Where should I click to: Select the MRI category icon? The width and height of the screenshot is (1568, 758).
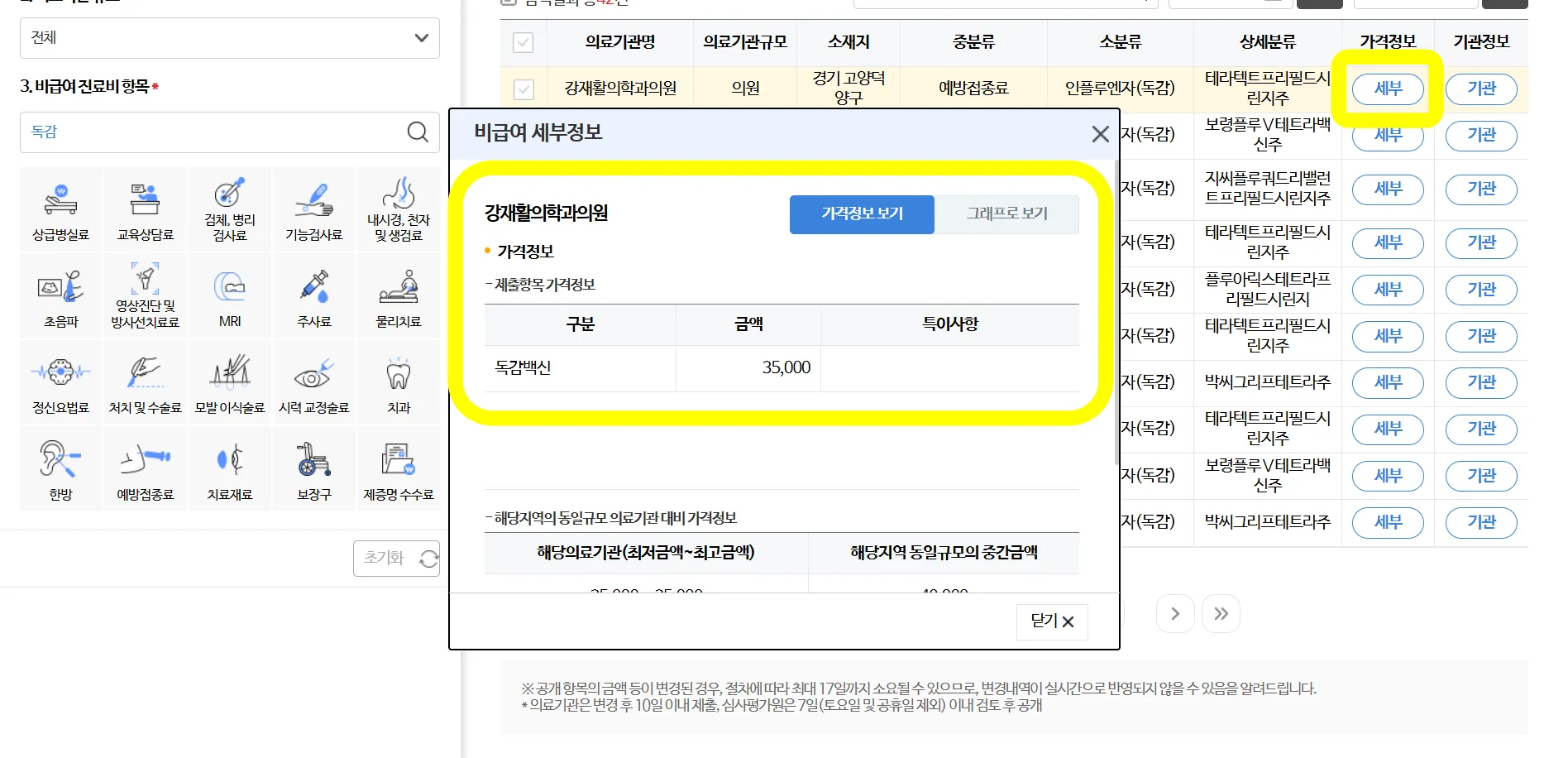tap(229, 295)
